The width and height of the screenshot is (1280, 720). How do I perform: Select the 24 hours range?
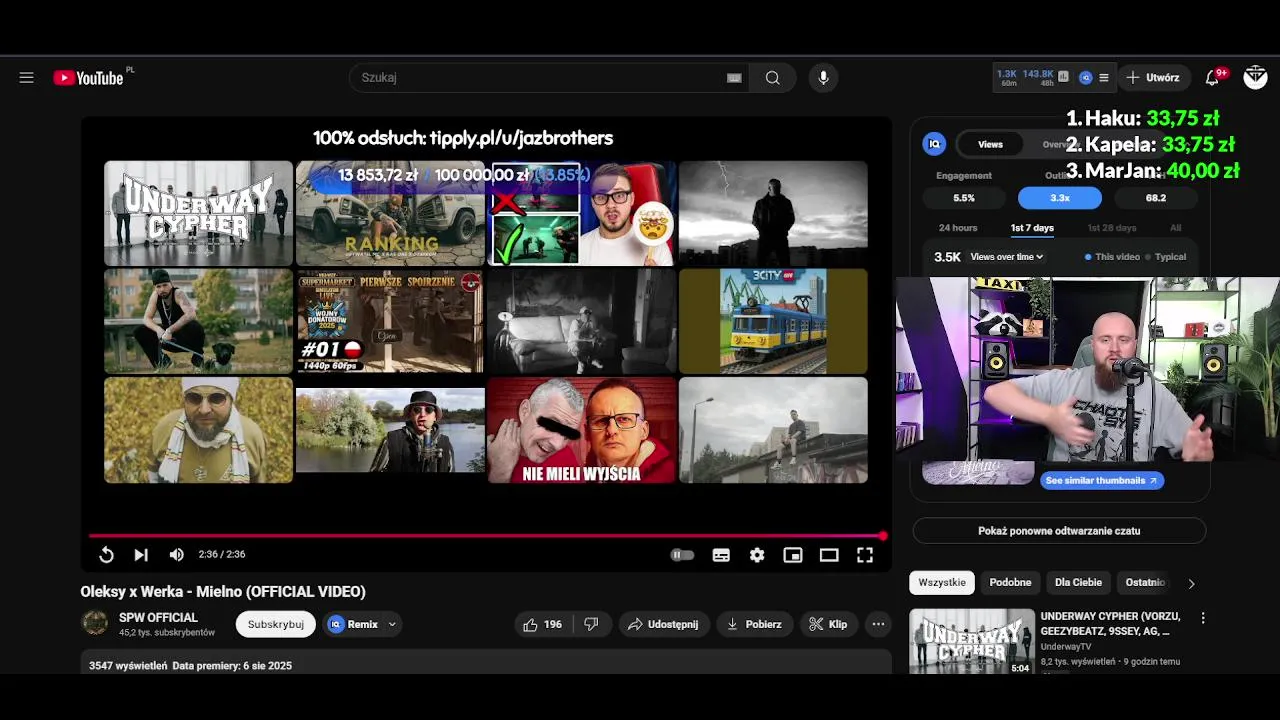[958, 228]
